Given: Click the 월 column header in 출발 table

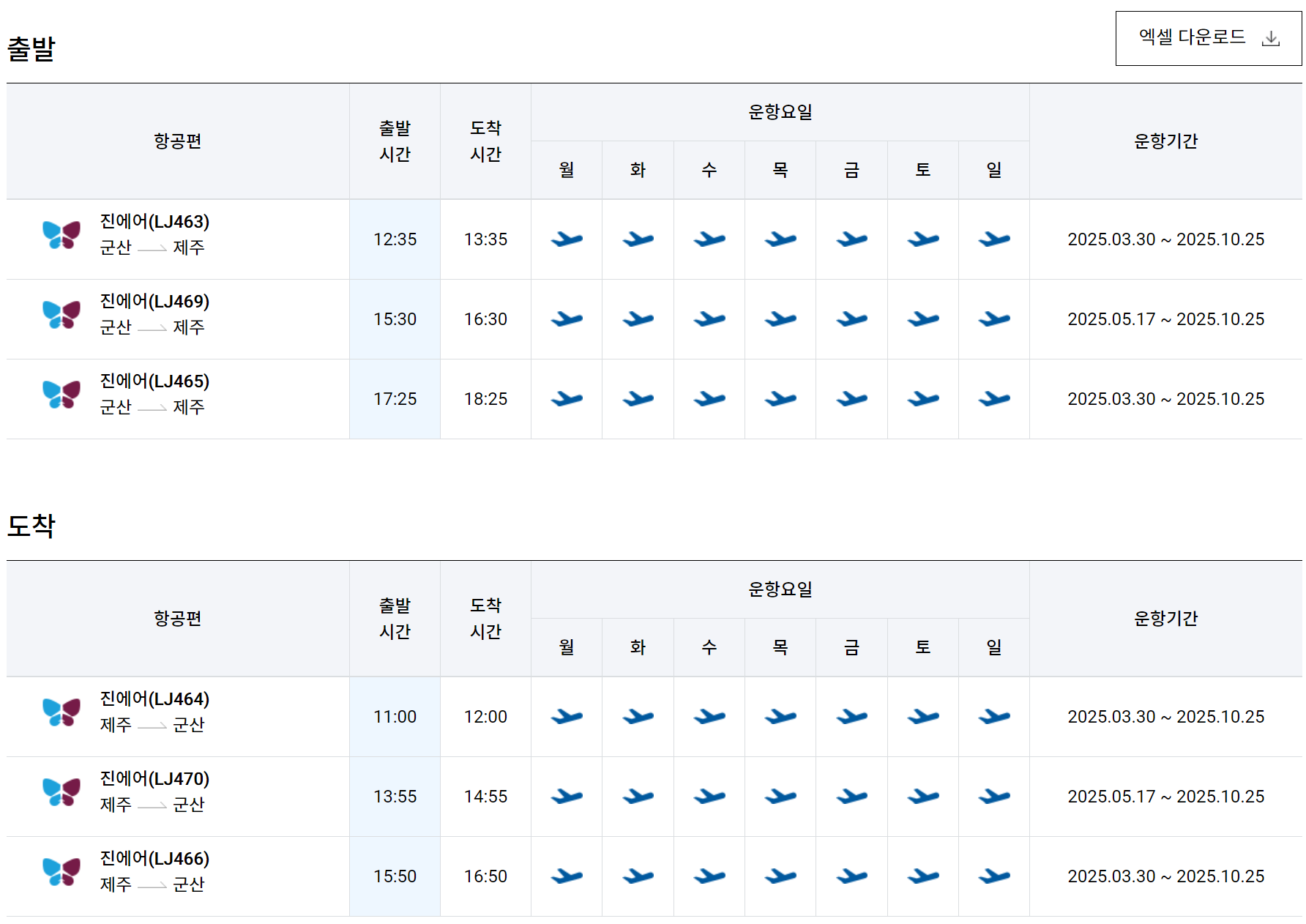Looking at the screenshot, I should point(567,170).
